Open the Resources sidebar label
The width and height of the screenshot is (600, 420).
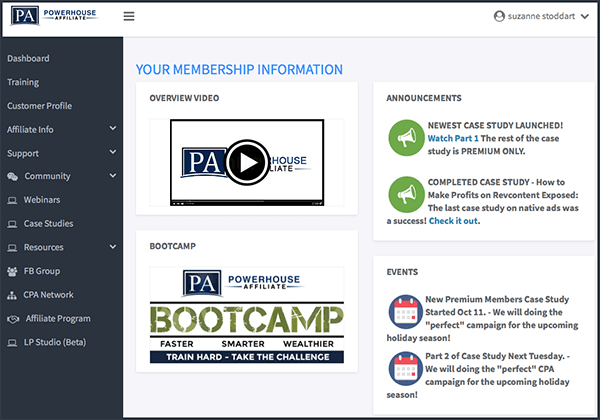point(44,247)
